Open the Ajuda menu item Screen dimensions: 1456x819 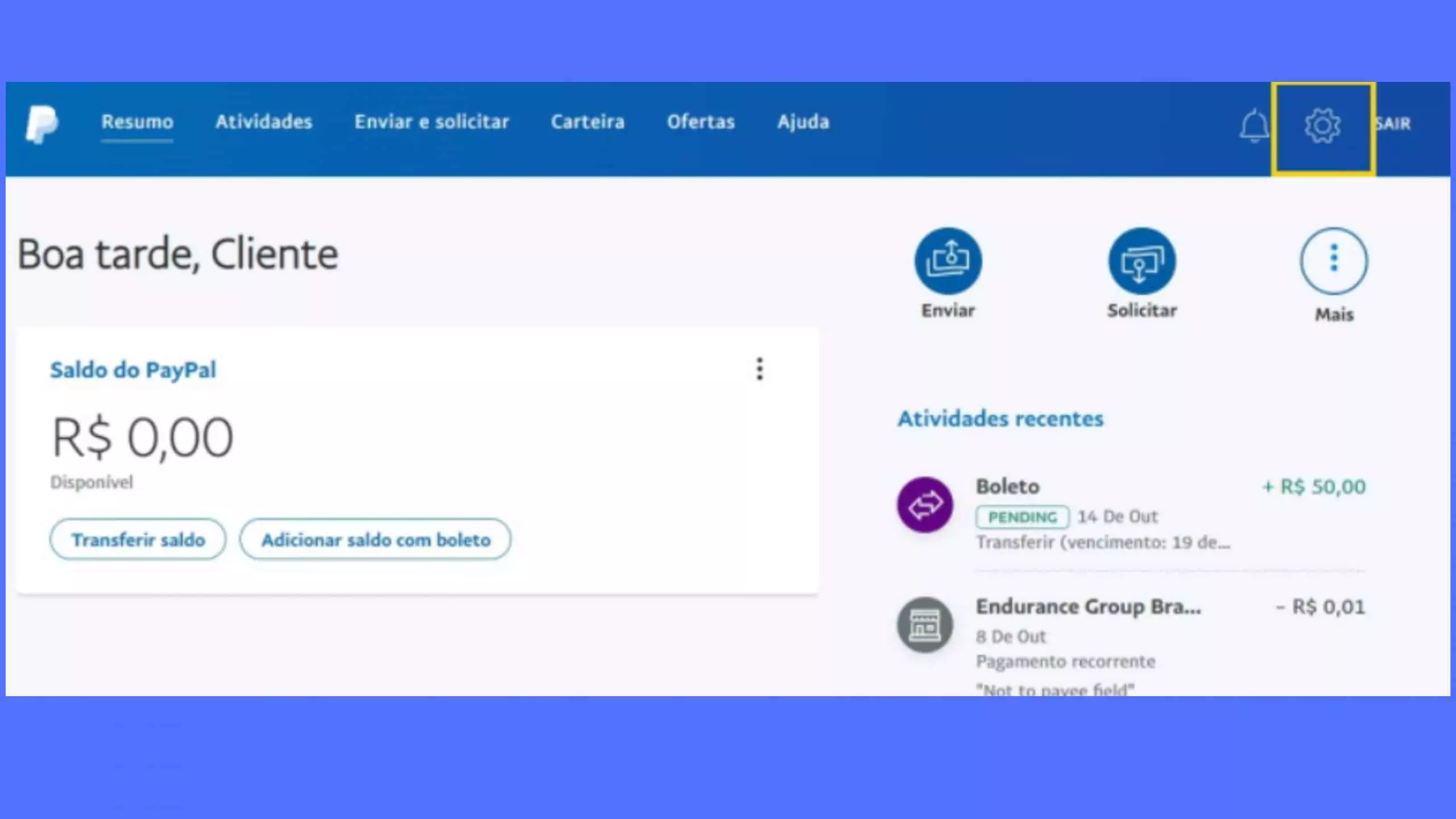point(803,122)
